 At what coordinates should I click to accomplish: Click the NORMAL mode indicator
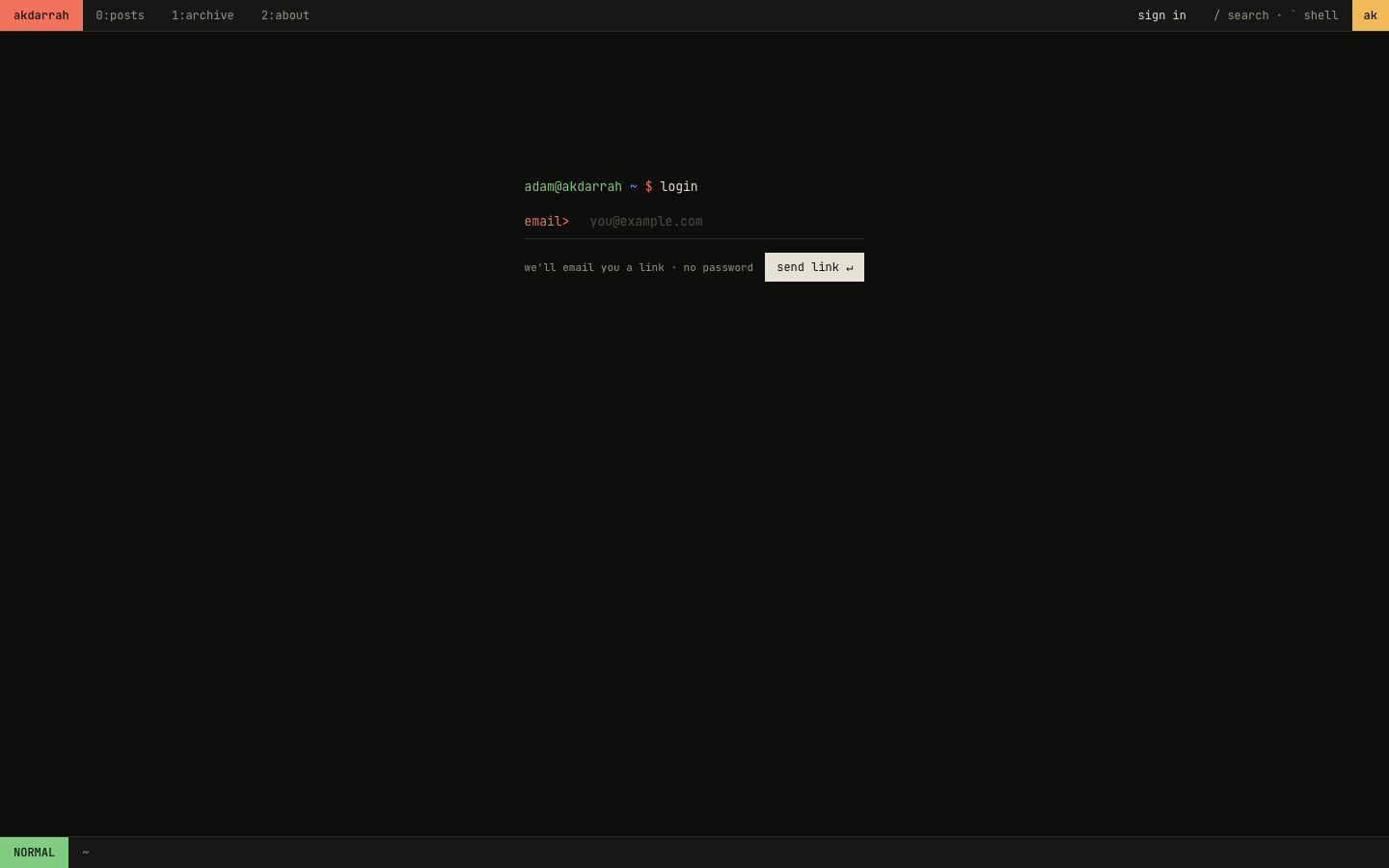pos(34,853)
